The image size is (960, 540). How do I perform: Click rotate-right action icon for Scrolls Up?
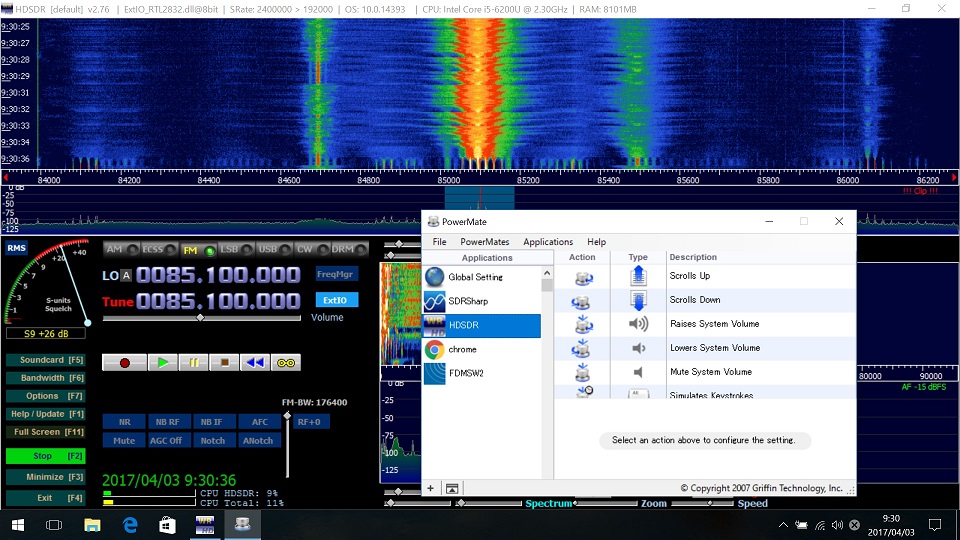[583, 277]
